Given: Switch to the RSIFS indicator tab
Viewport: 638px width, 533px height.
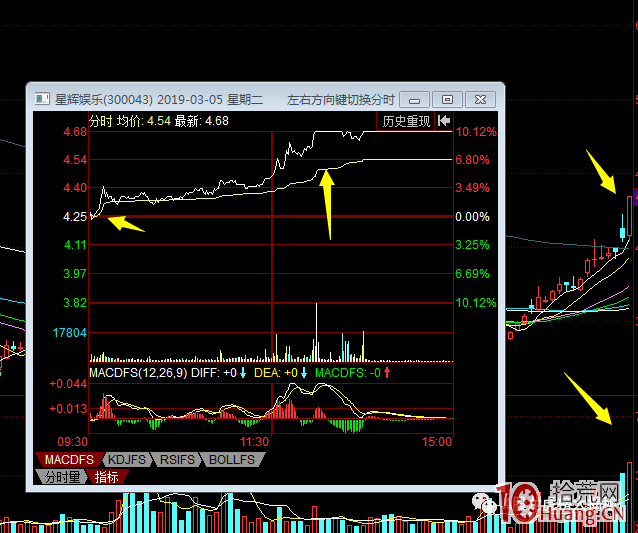Looking at the screenshot, I should point(177,459).
